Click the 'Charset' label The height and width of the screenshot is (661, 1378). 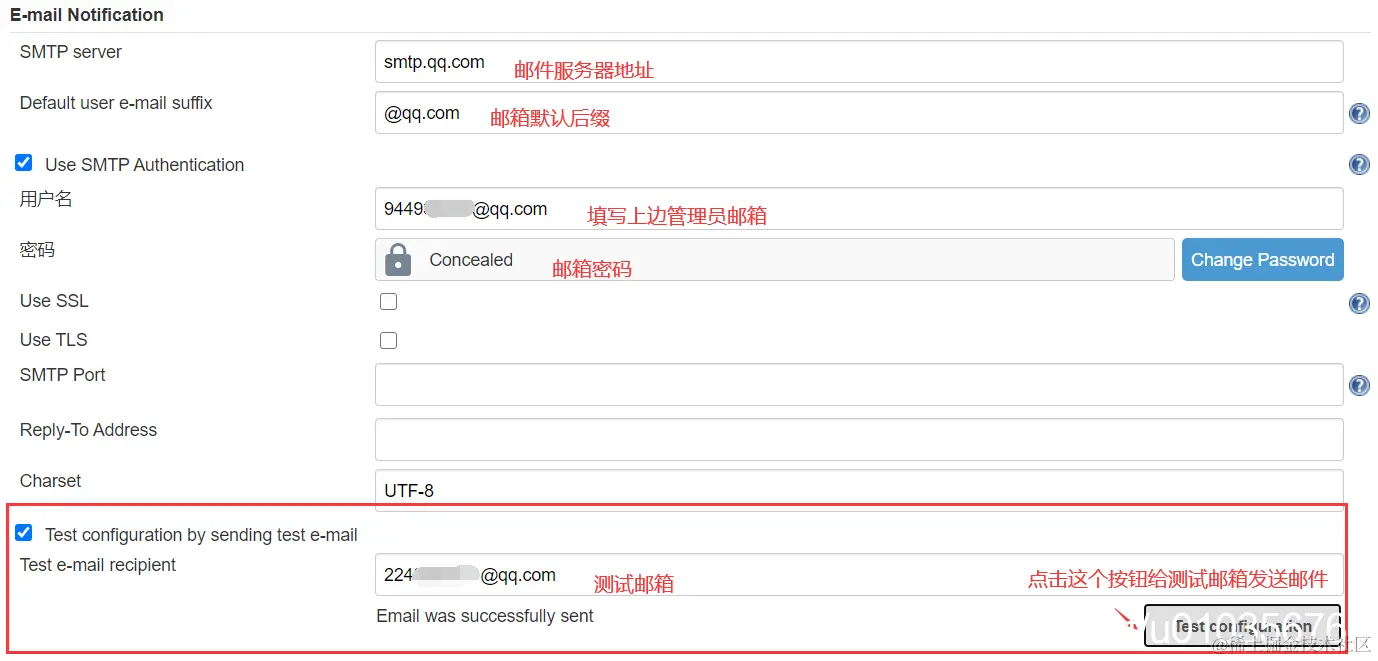[x=51, y=481]
